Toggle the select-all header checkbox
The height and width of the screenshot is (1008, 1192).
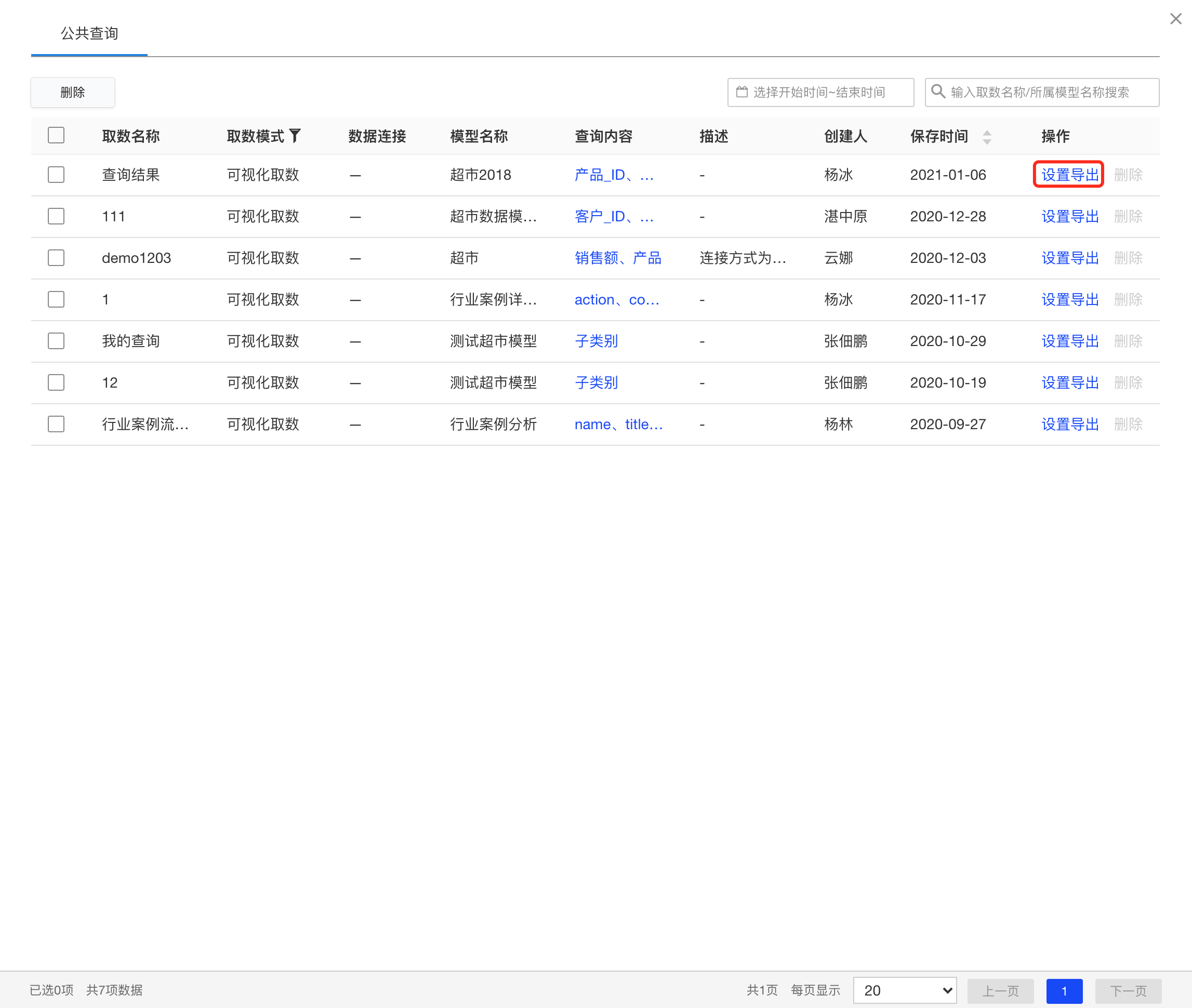pos(56,136)
